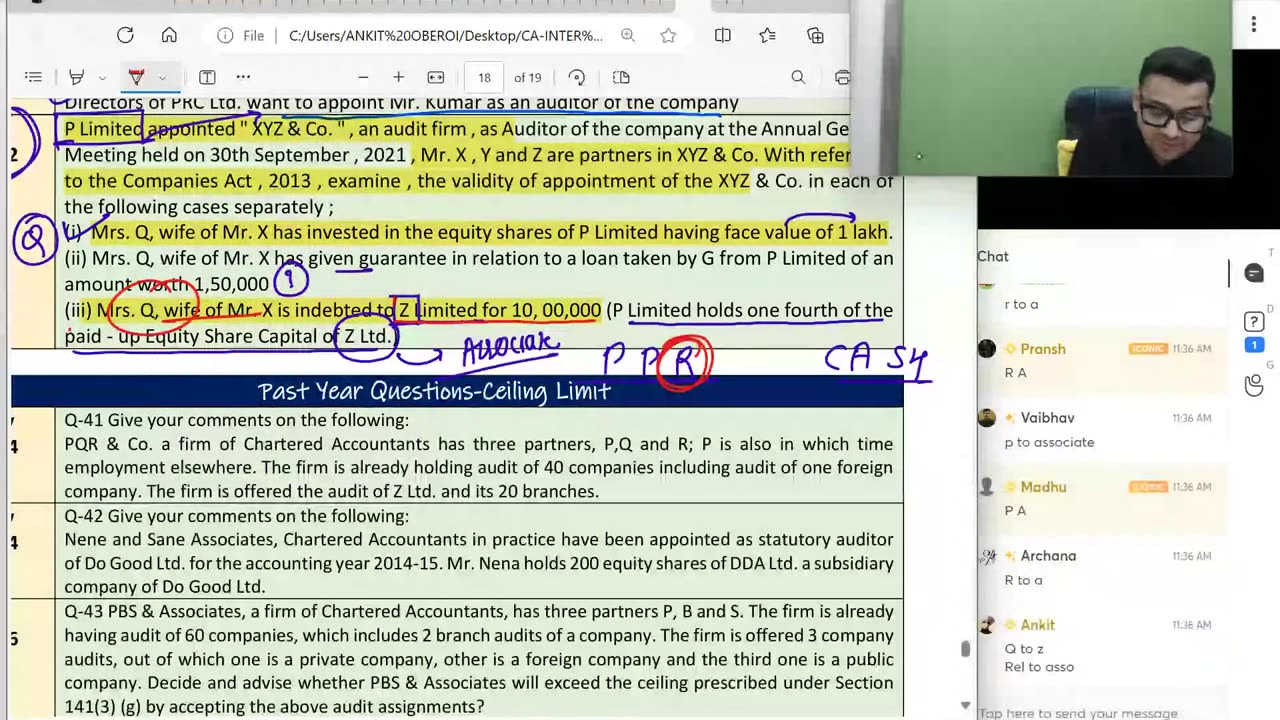Open more PDF tools ellipsis

(x=243, y=77)
